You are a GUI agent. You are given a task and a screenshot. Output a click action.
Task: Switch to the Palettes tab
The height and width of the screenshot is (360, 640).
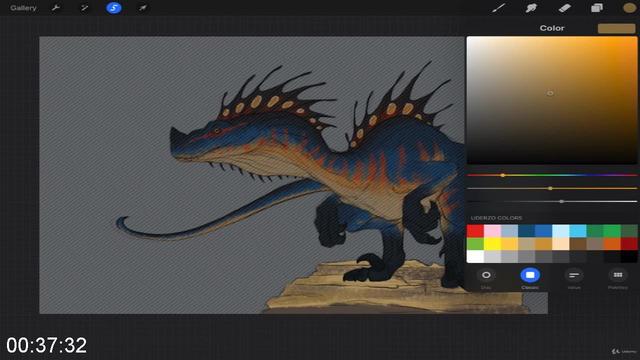point(618,278)
